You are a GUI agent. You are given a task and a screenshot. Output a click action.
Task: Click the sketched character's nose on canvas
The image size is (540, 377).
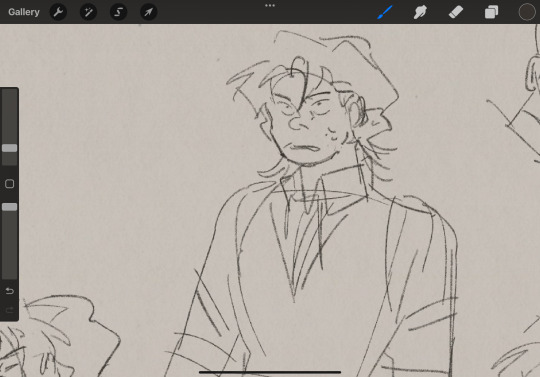point(297,124)
